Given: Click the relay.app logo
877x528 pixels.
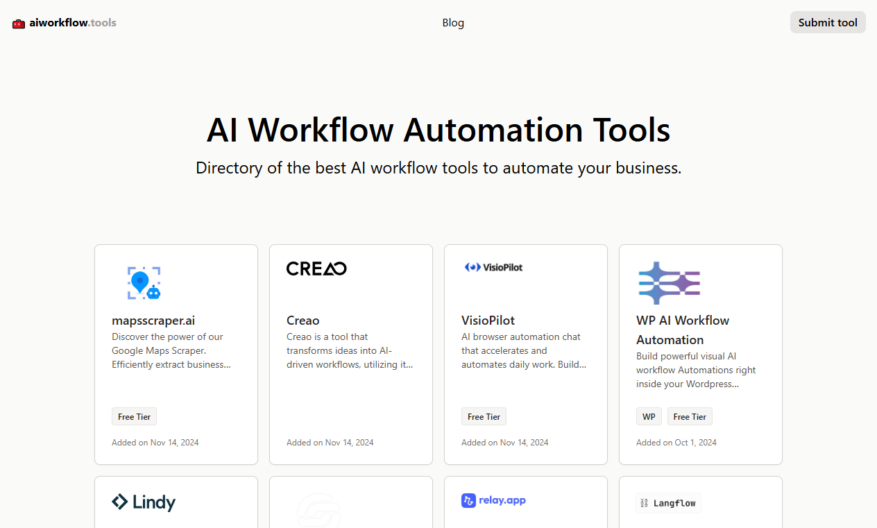Looking at the screenshot, I should pos(493,500).
